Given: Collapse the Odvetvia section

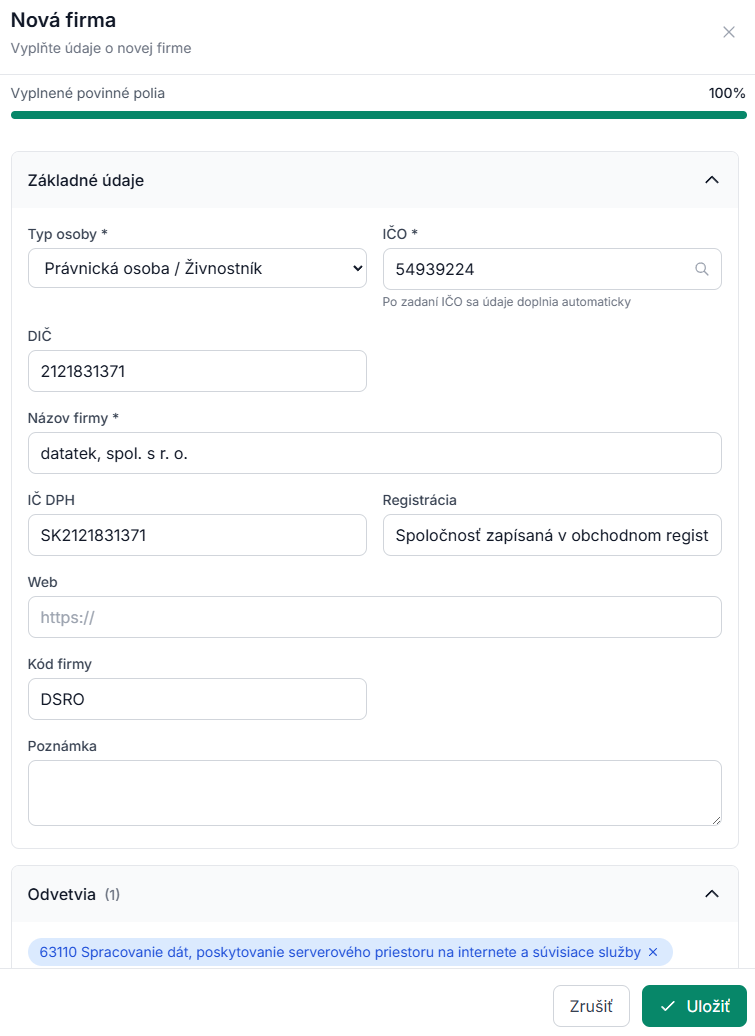Looking at the screenshot, I should coord(711,894).
